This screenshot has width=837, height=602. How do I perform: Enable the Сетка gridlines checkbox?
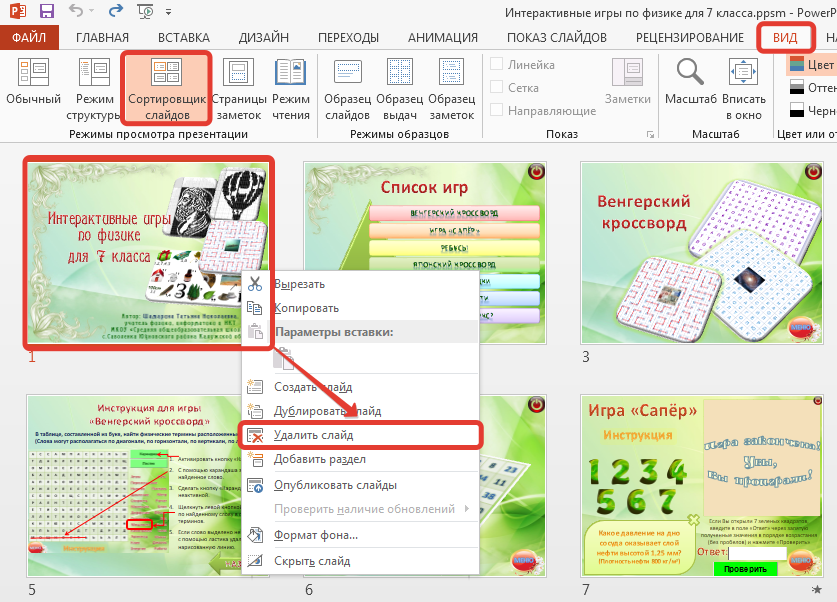click(497, 88)
